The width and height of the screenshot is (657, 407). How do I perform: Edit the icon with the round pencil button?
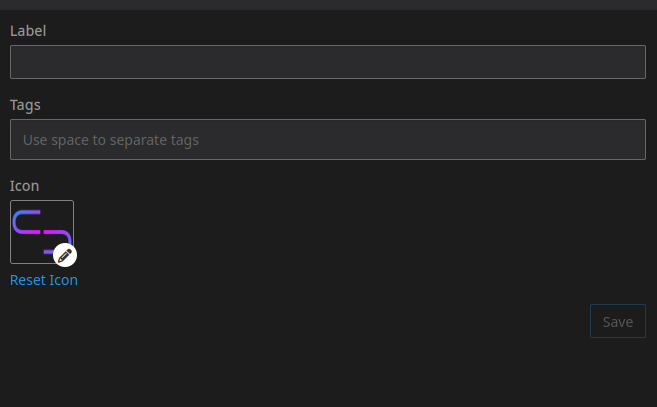tap(65, 255)
